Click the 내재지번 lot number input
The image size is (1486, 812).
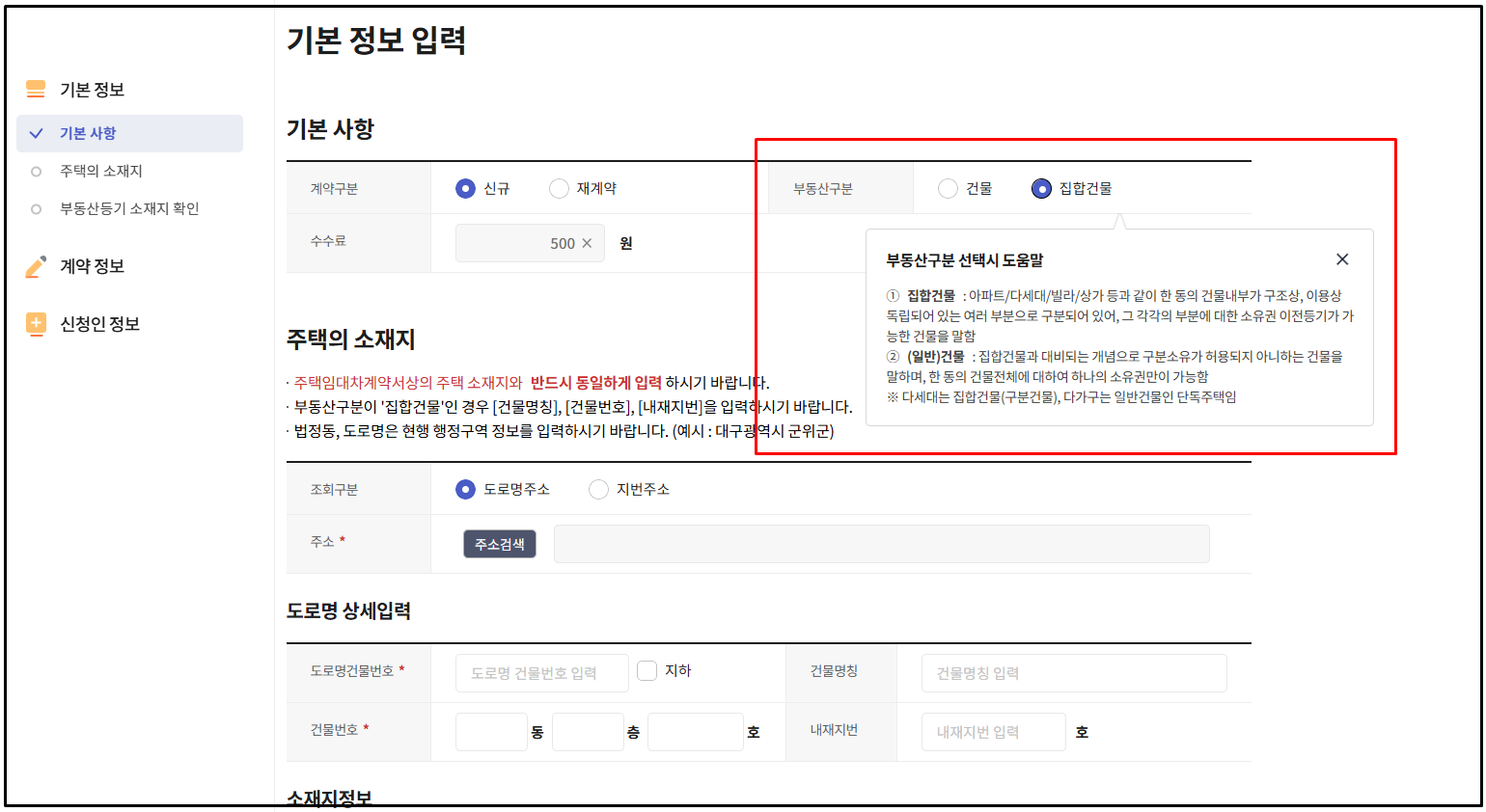coord(993,731)
